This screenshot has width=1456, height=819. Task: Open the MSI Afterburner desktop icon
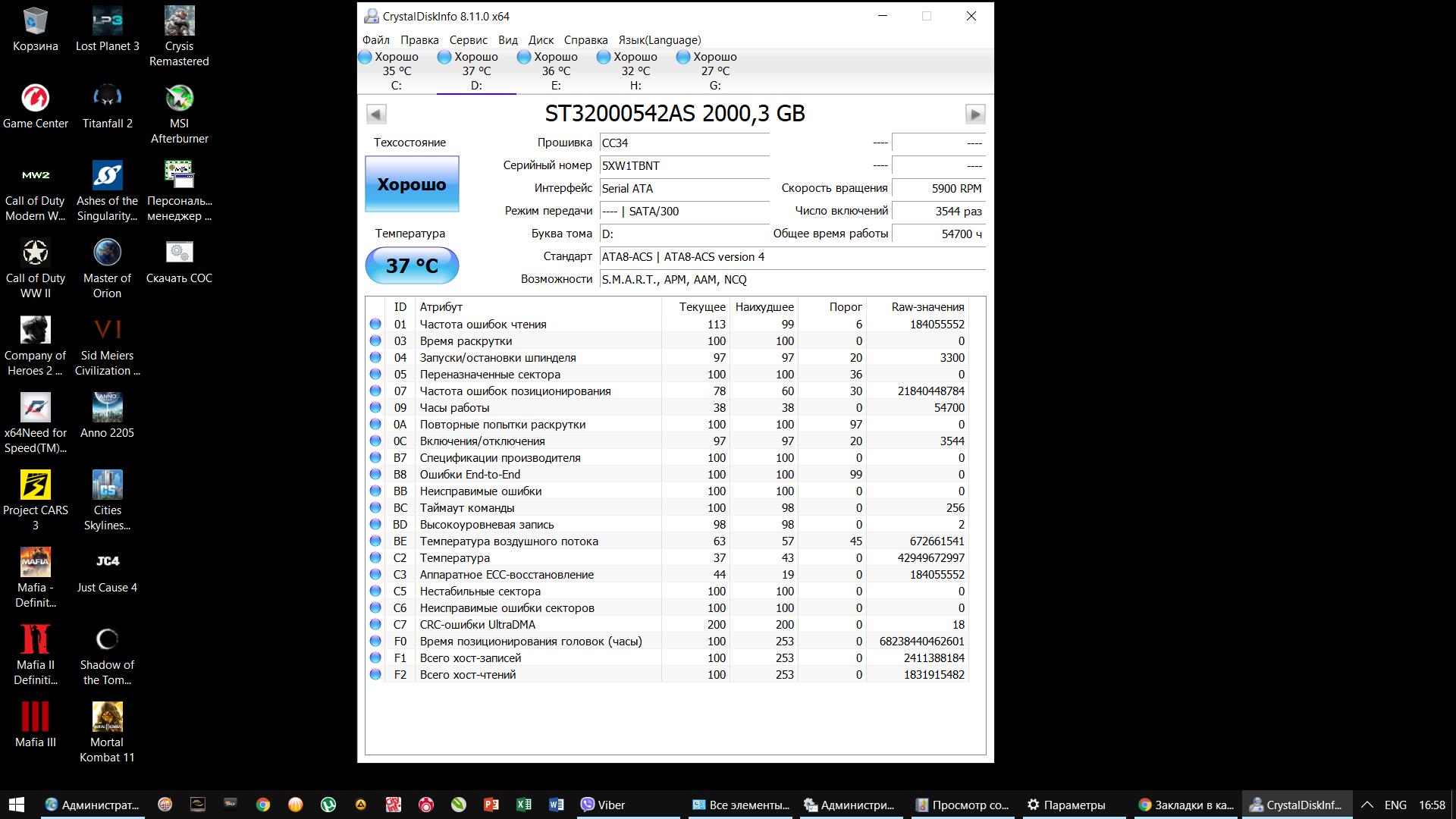click(179, 114)
